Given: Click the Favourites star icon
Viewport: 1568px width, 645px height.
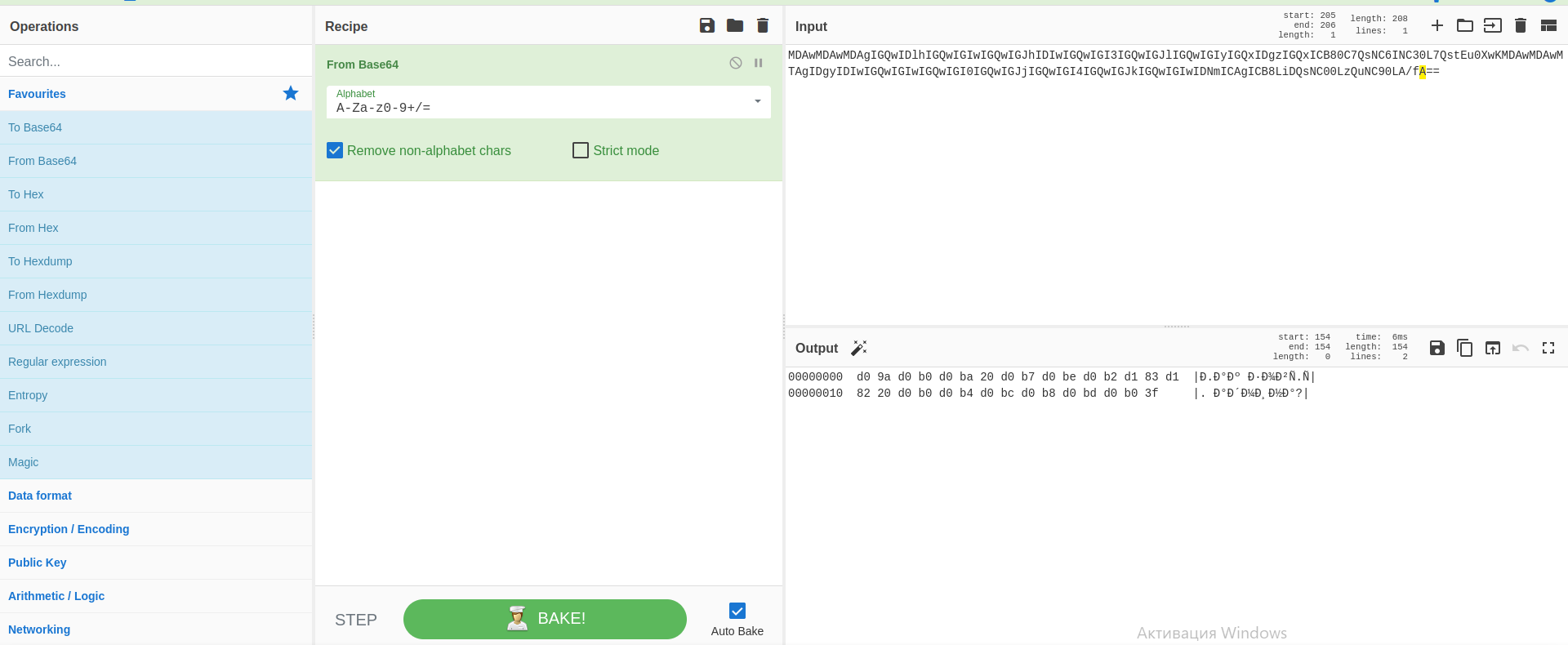Looking at the screenshot, I should [x=291, y=93].
